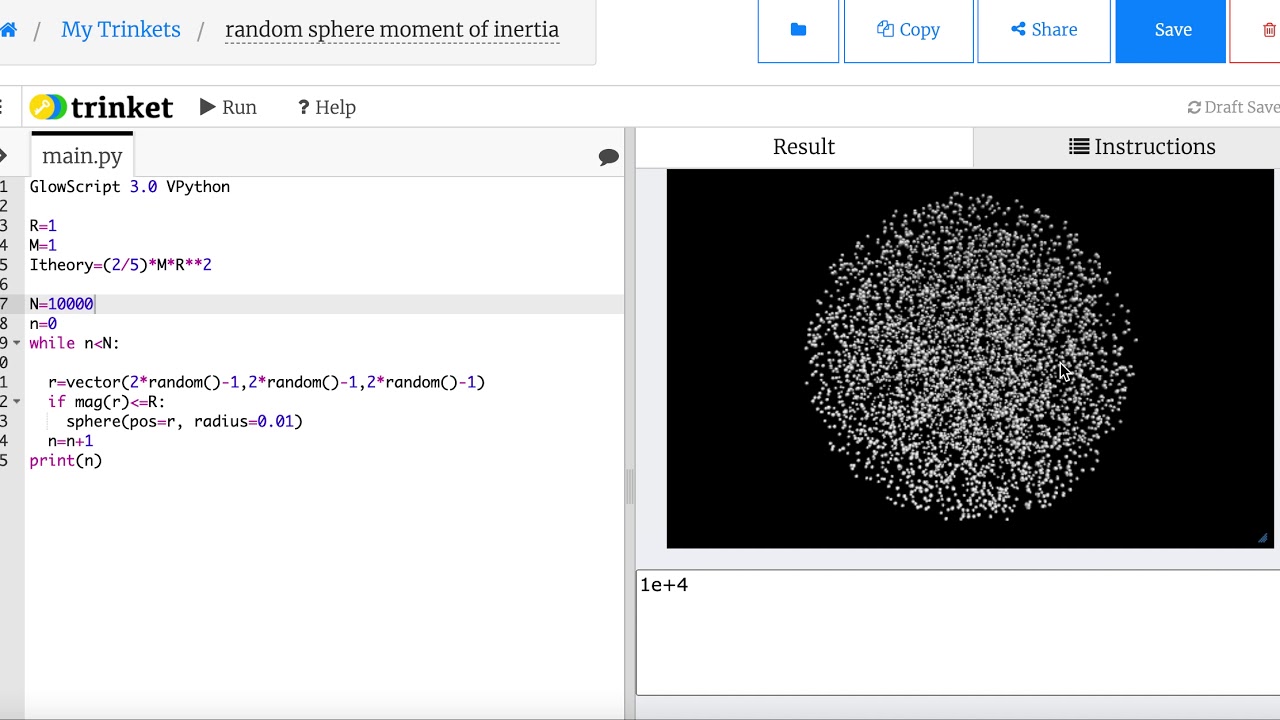
Task: Collapse the while loop fold arrow
Action: [x=17, y=343]
